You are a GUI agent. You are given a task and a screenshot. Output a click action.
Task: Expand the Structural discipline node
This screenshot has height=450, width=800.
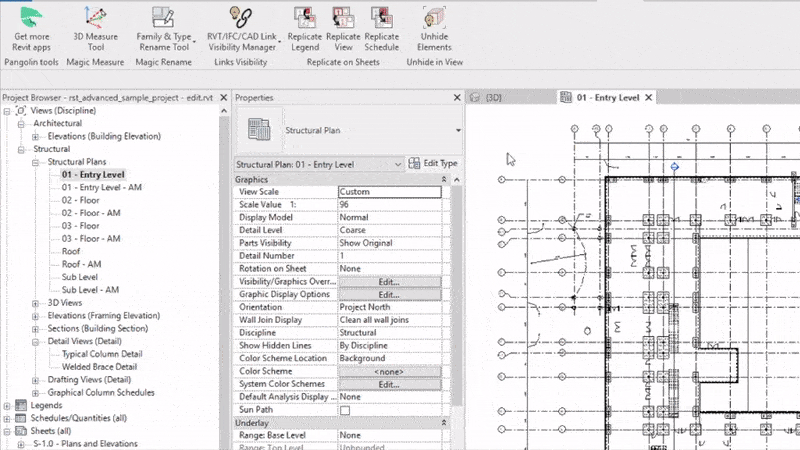point(21,149)
